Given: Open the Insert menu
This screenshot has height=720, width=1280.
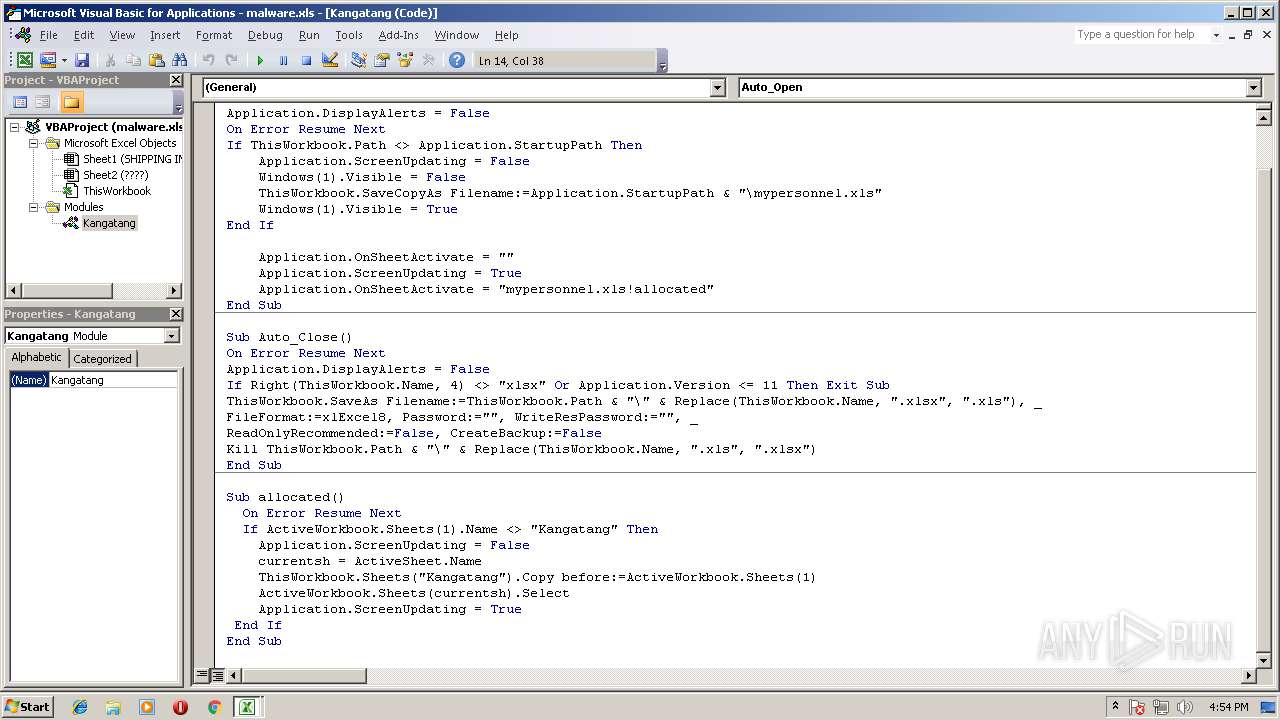Looking at the screenshot, I should click(x=165, y=35).
